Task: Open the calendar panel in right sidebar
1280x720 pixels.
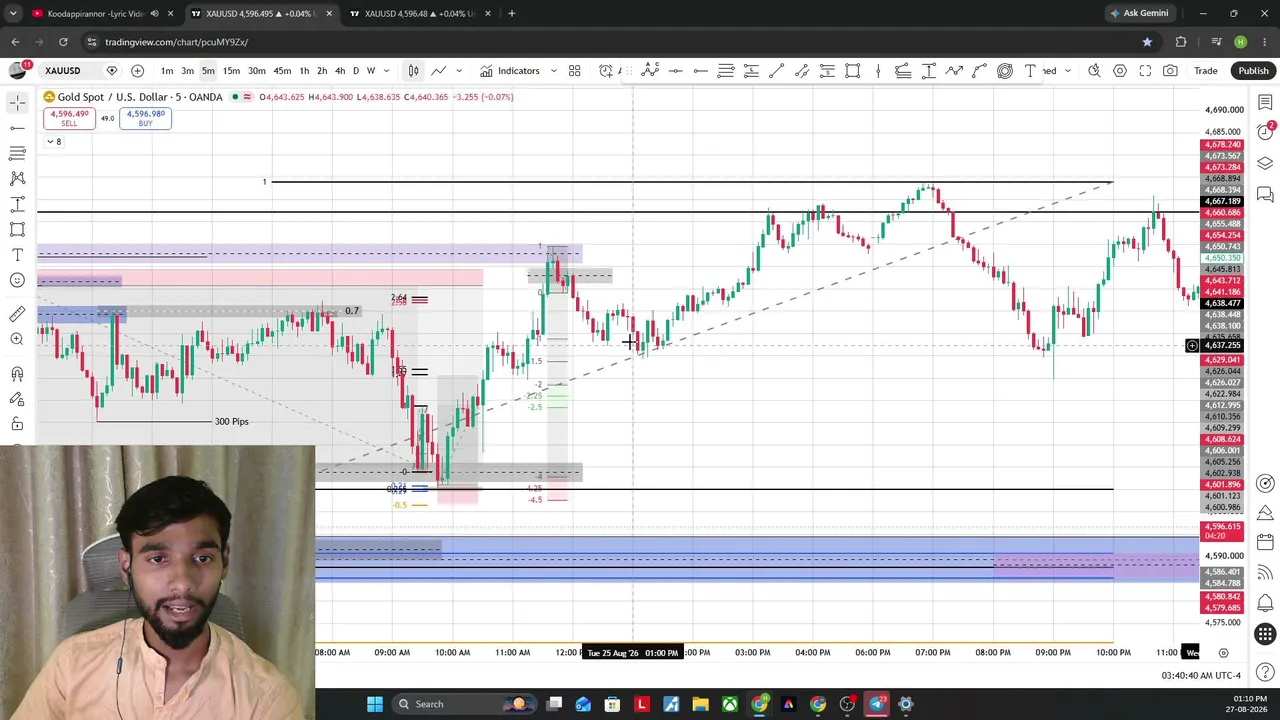Action: coord(1265,542)
